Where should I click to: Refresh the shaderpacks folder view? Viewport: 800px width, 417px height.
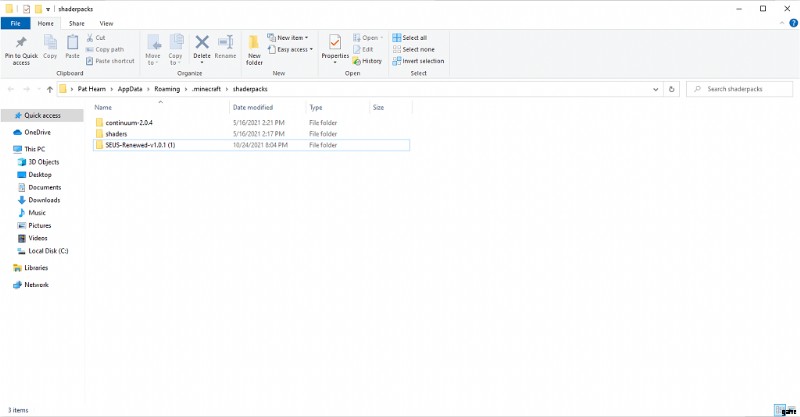[671, 89]
